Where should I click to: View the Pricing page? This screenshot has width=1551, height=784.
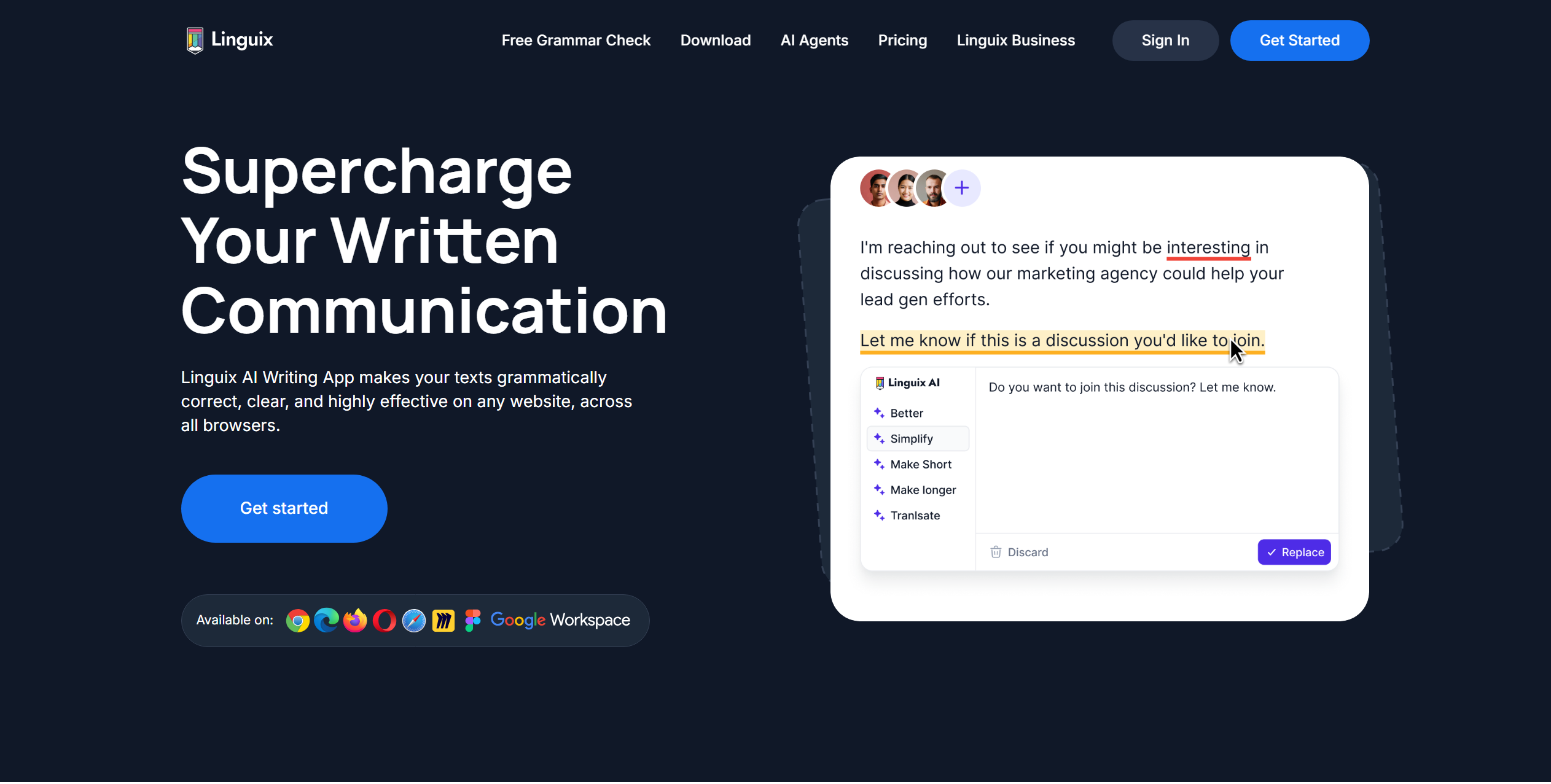pos(902,41)
